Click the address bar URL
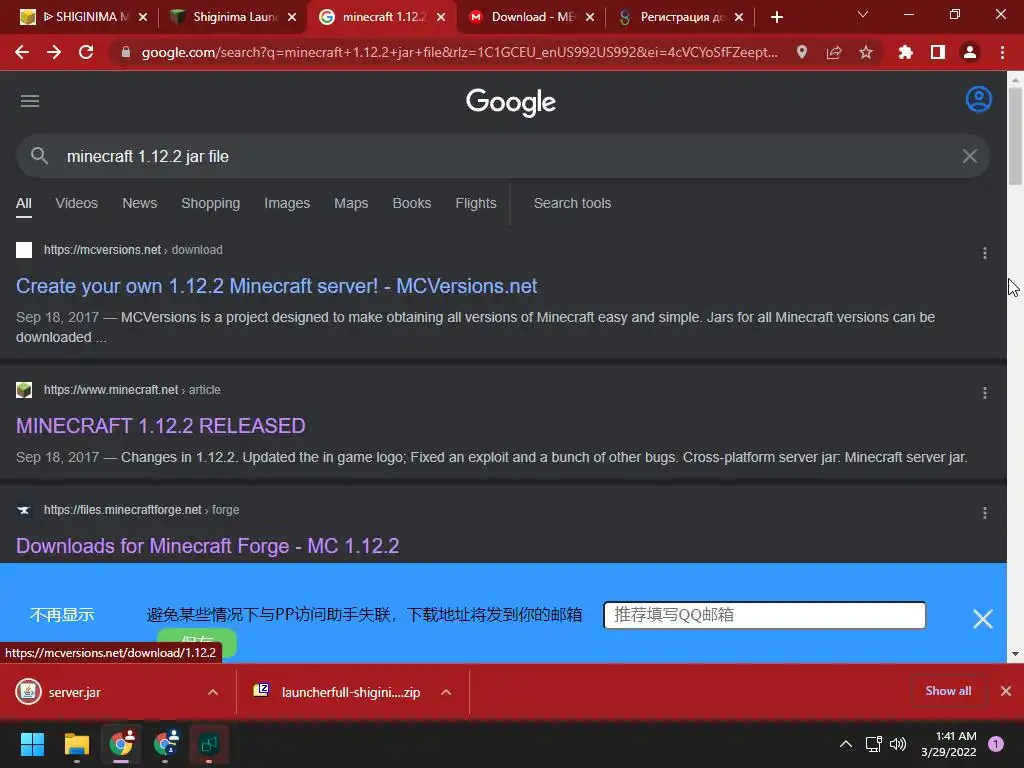 pos(459,52)
